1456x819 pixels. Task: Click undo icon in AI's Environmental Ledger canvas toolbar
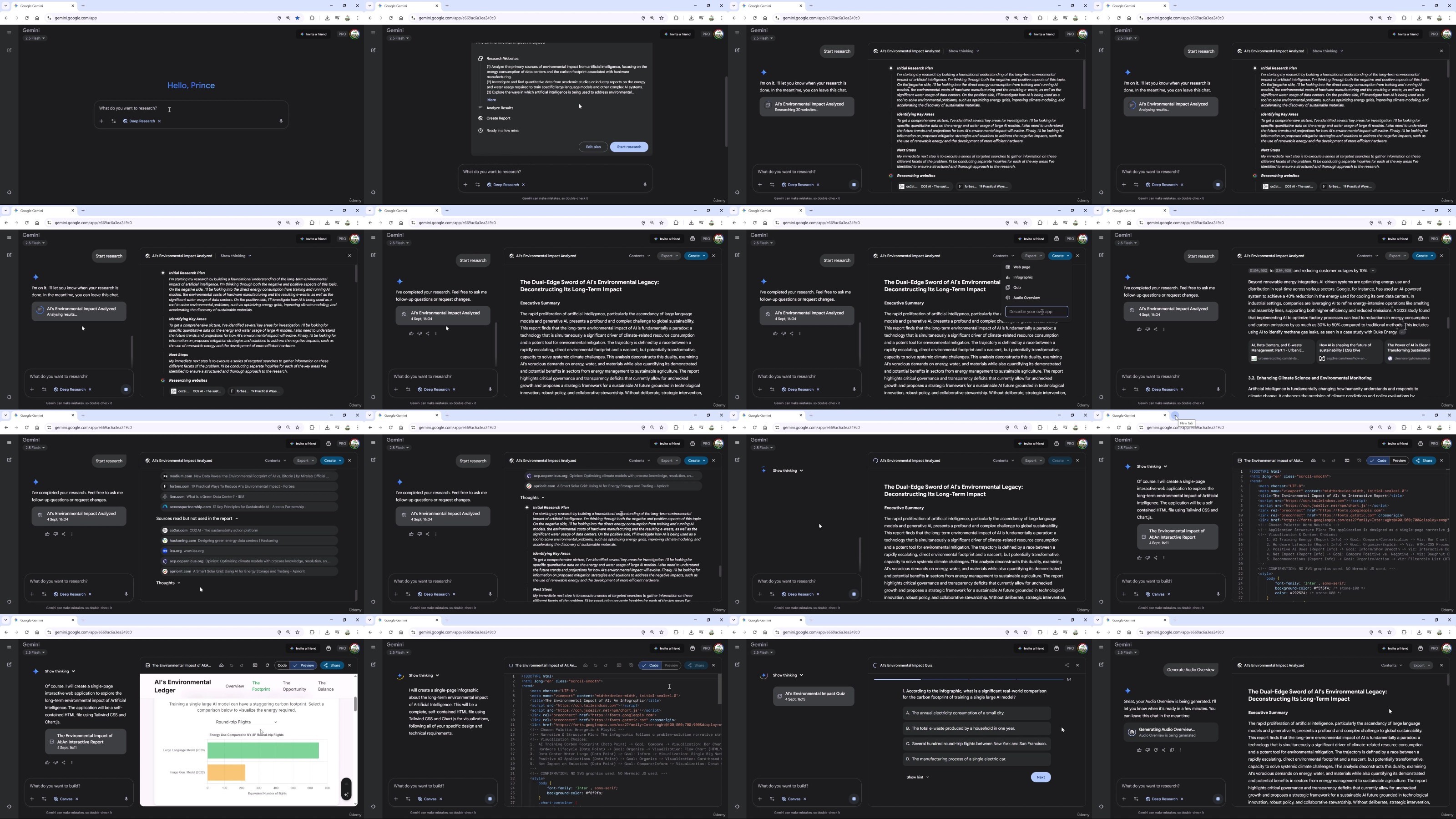231,665
